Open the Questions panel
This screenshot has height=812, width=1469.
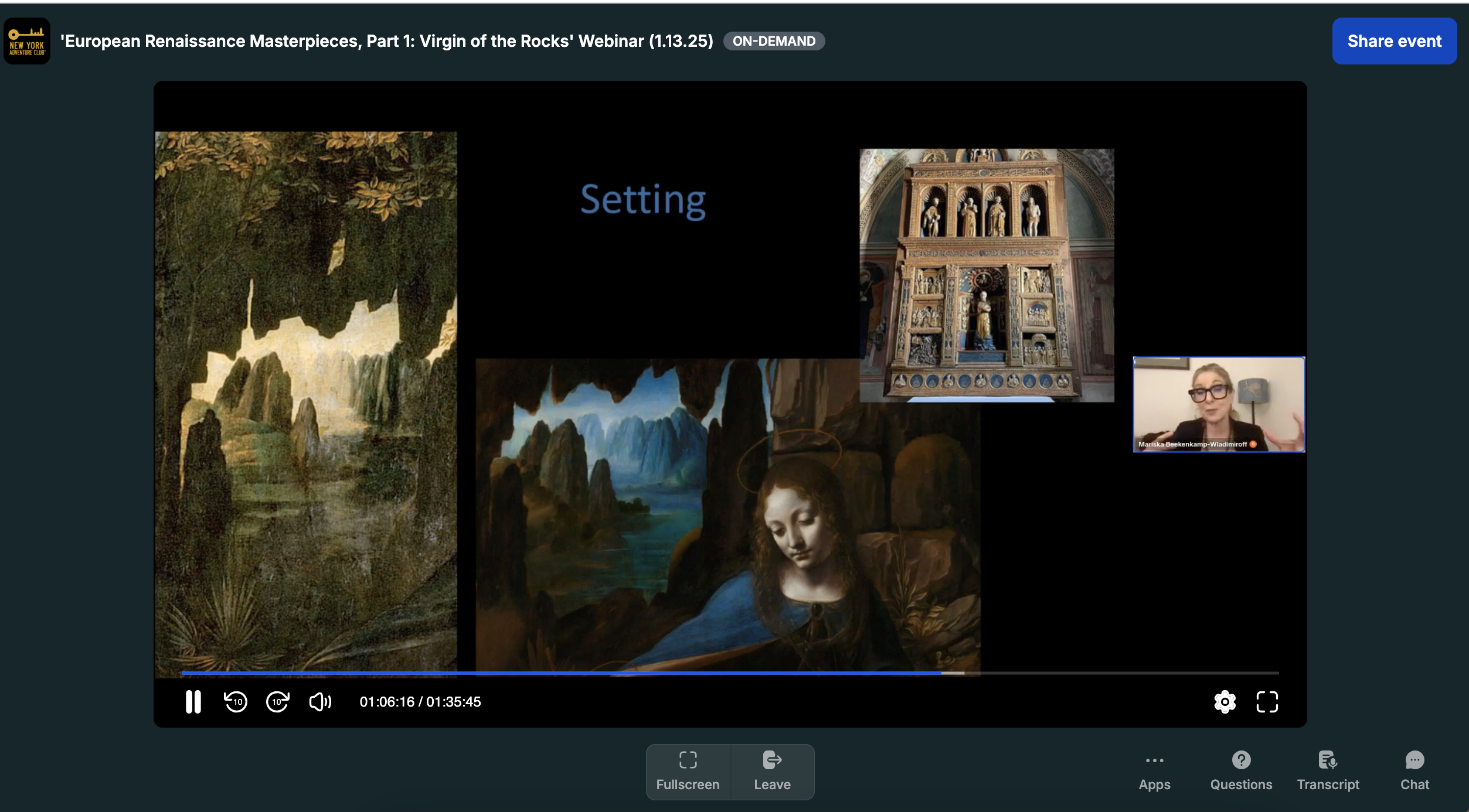click(1241, 771)
